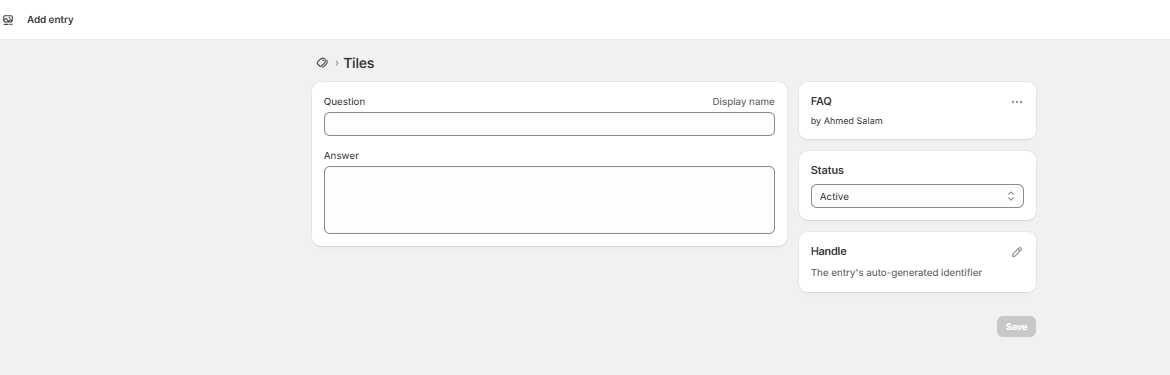The width and height of the screenshot is (1170, 375).
Task: Click the metaobject icon beside Add entry
Action: pyautogui.click(x=8, y=20)
